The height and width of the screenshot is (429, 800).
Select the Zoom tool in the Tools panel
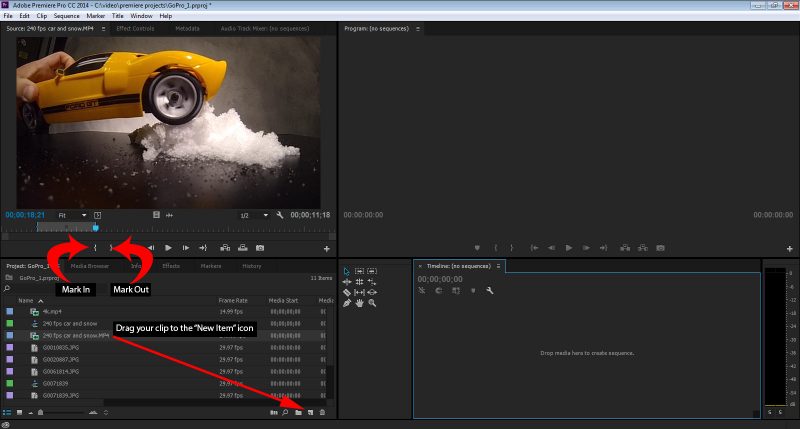(x=372, y=302)
